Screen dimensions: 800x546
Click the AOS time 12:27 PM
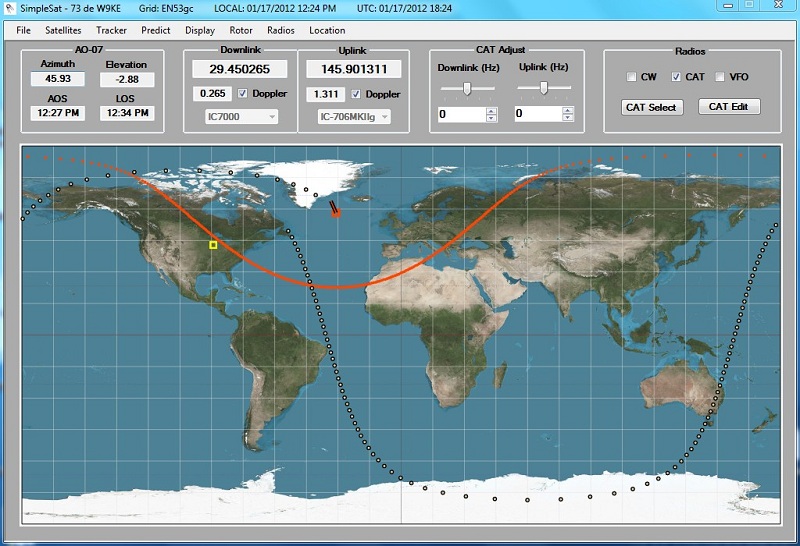[58, 113]
